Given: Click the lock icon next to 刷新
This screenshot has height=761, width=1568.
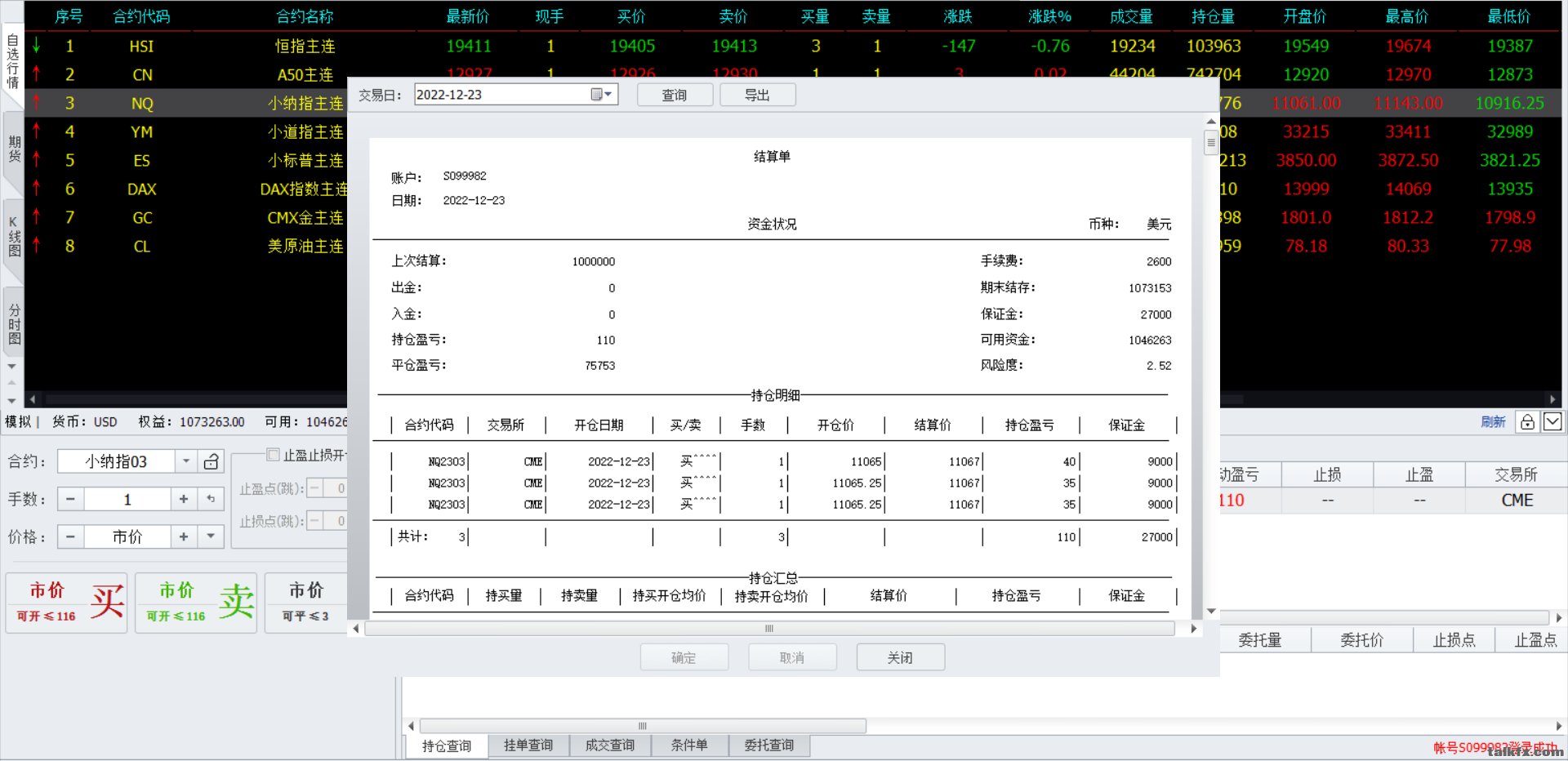Looking at the screenshot, I should coord(1527,421).
